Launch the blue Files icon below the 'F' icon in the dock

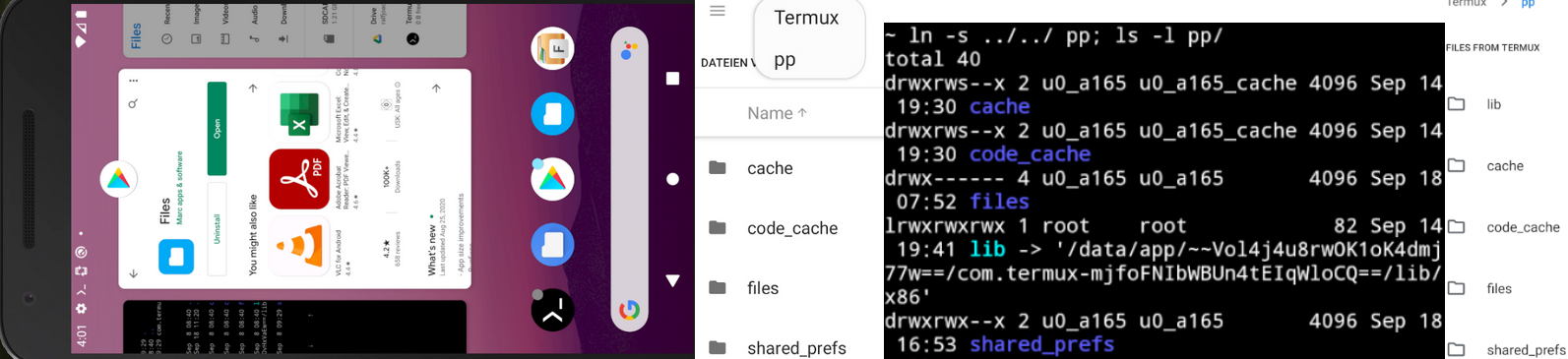553,114
